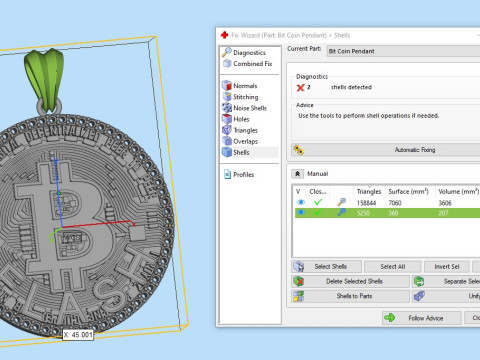Toggle visibility of the 158844-triangle shell
Screen dimensions: 480x360
tap(301, 202)
